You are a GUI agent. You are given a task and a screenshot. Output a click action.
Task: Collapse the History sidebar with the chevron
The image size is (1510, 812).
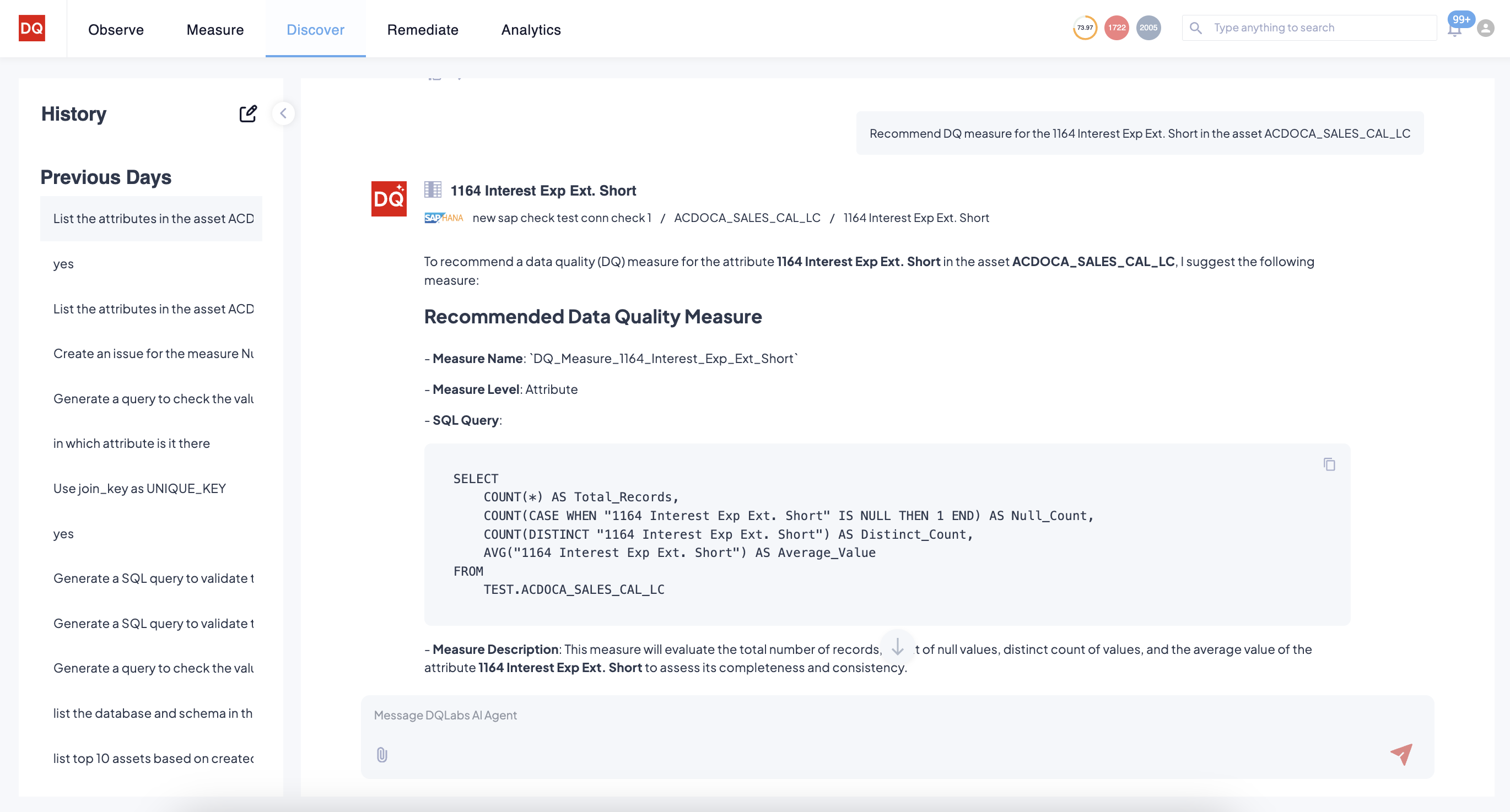tap(284, 113)
